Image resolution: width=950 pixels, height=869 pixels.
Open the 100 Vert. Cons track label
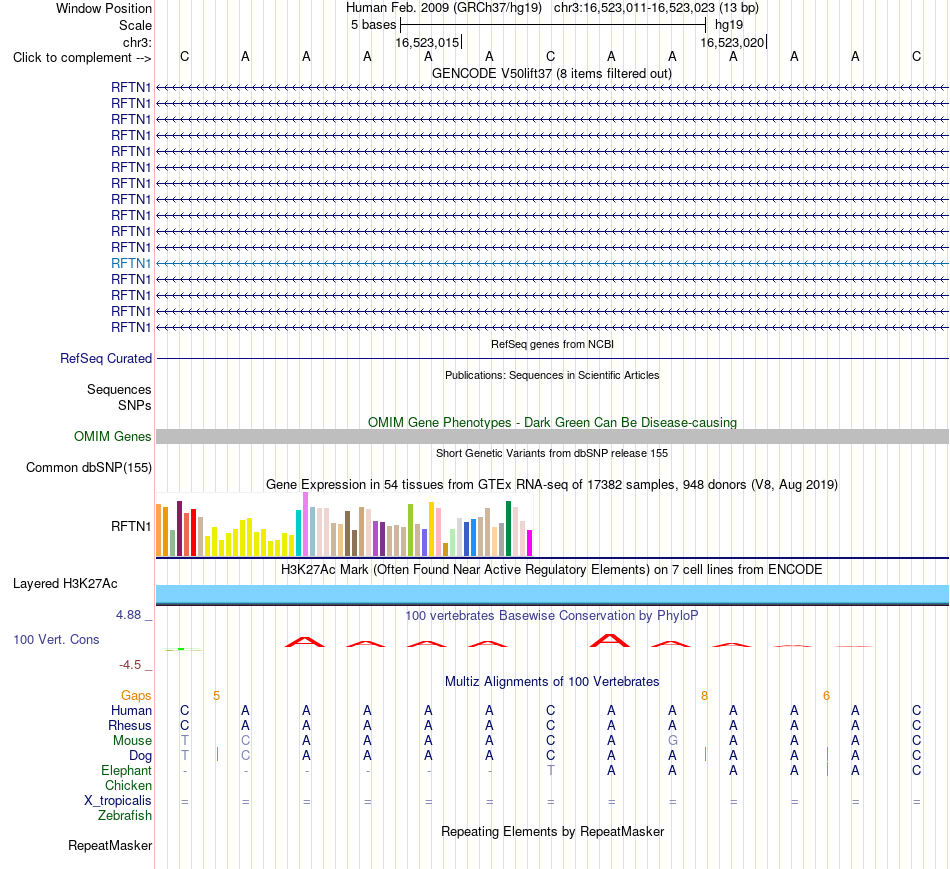(56, 639)
